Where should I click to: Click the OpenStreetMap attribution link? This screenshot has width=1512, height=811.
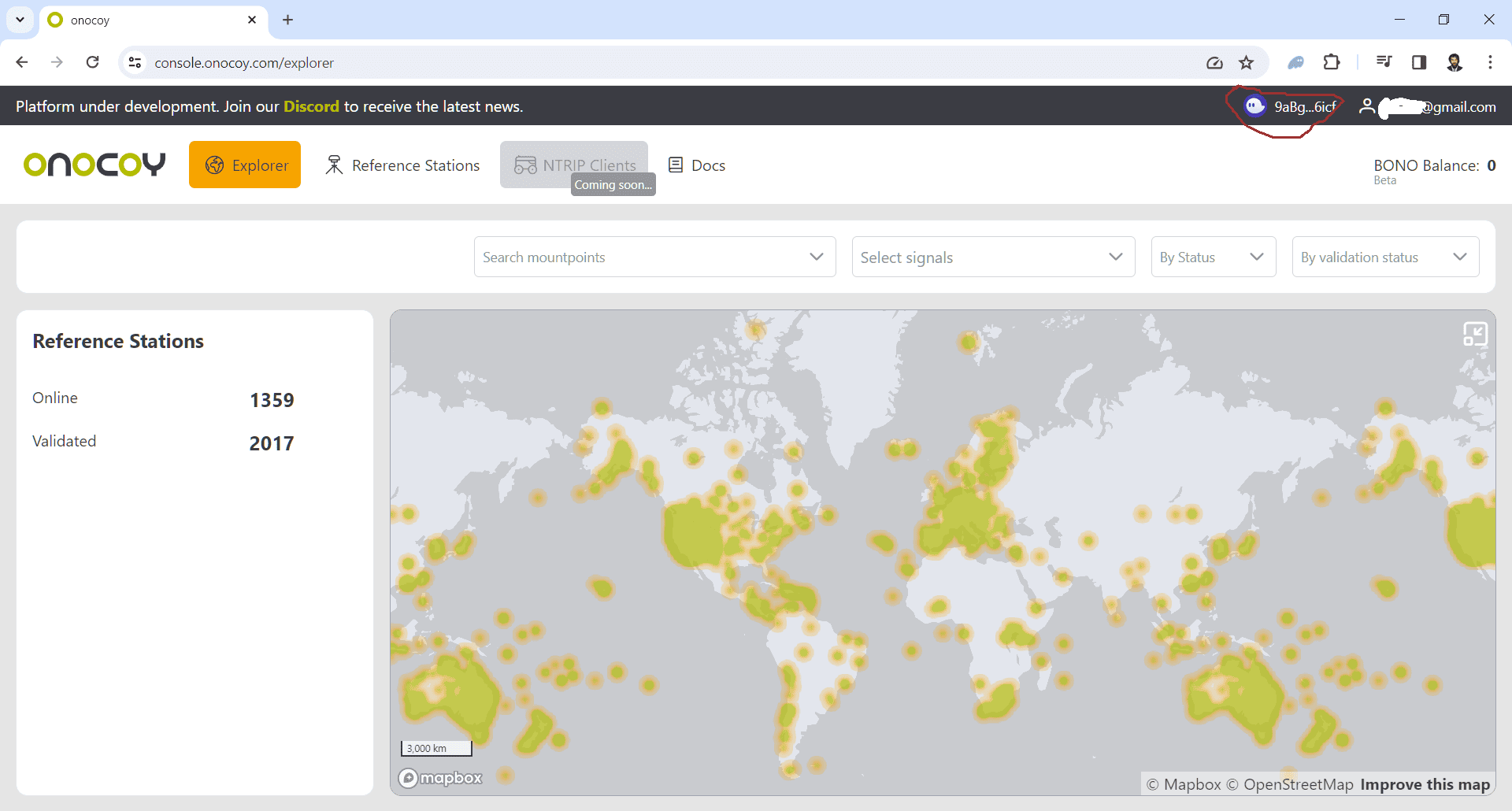click(x=1289, y=784)
